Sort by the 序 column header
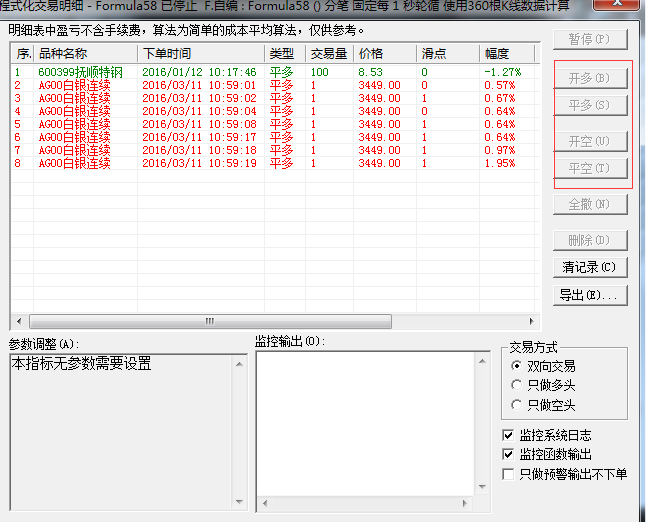The width and height of the screenshot is (646, 522). [22, 54]
